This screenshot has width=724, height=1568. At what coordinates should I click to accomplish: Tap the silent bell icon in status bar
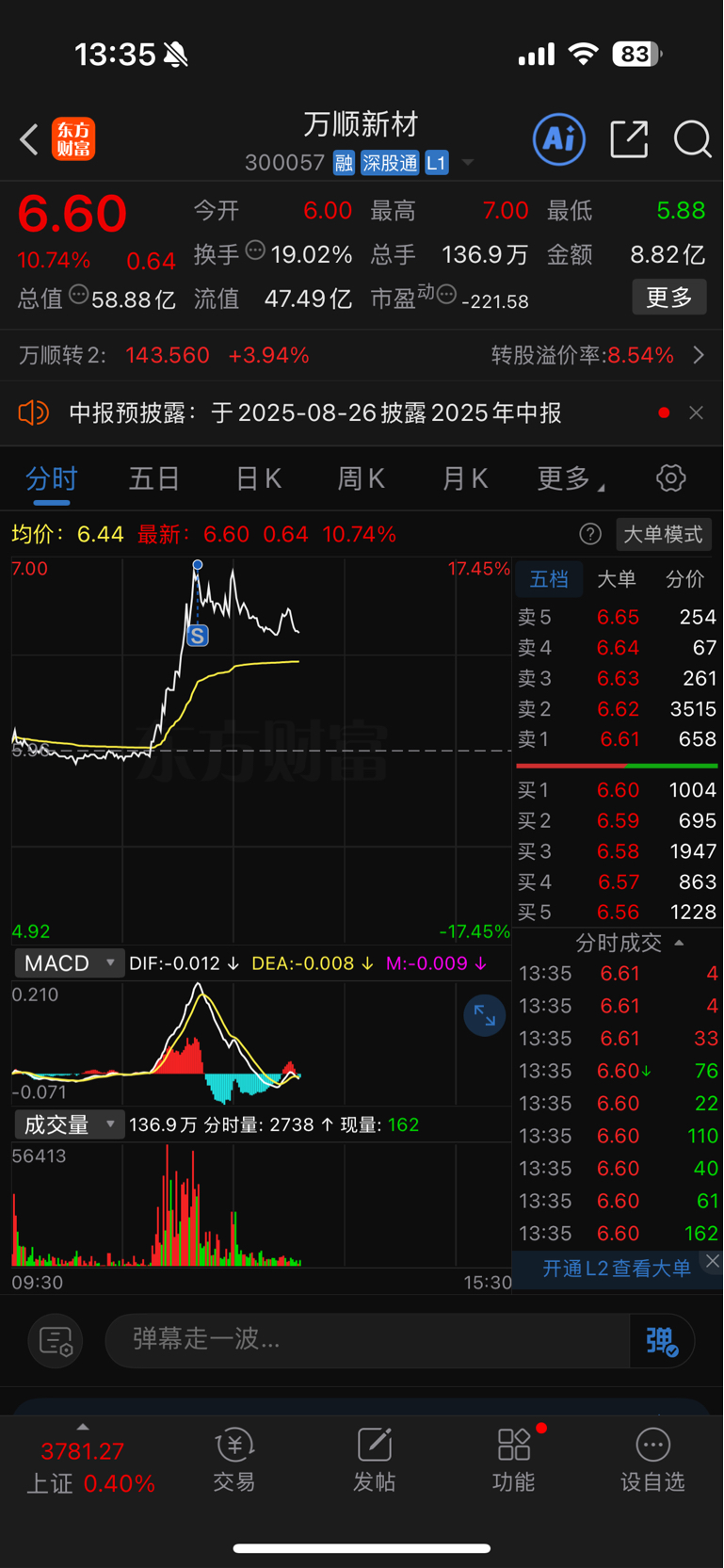click(176, 56)
